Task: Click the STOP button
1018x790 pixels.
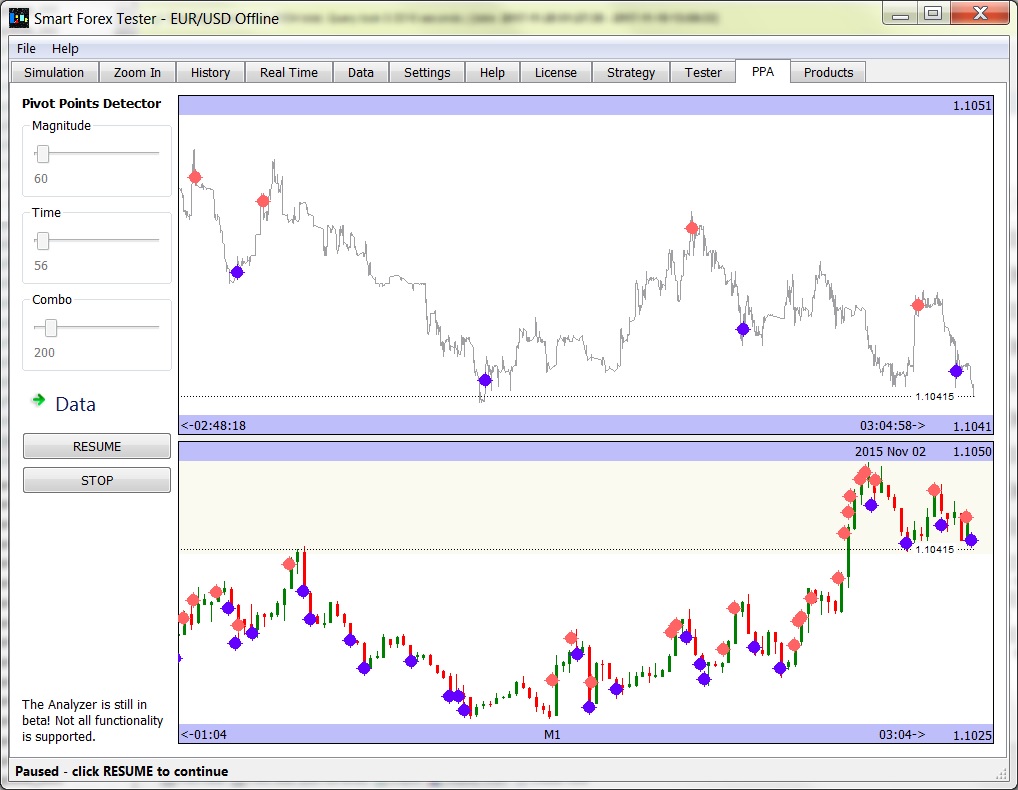Action: point(97,480)
